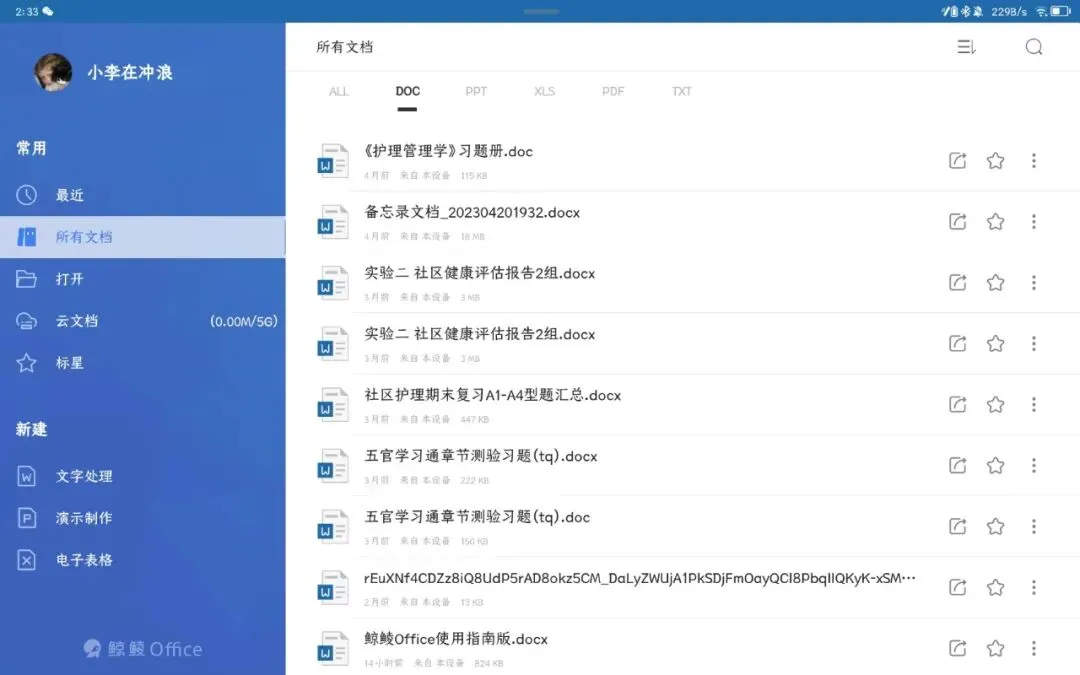Image resolution: width=1080 pixels, height=675 pixels.
Task: Open more options for 《护理管理学》习题册.doc
Action: [x=1034, y=160]
